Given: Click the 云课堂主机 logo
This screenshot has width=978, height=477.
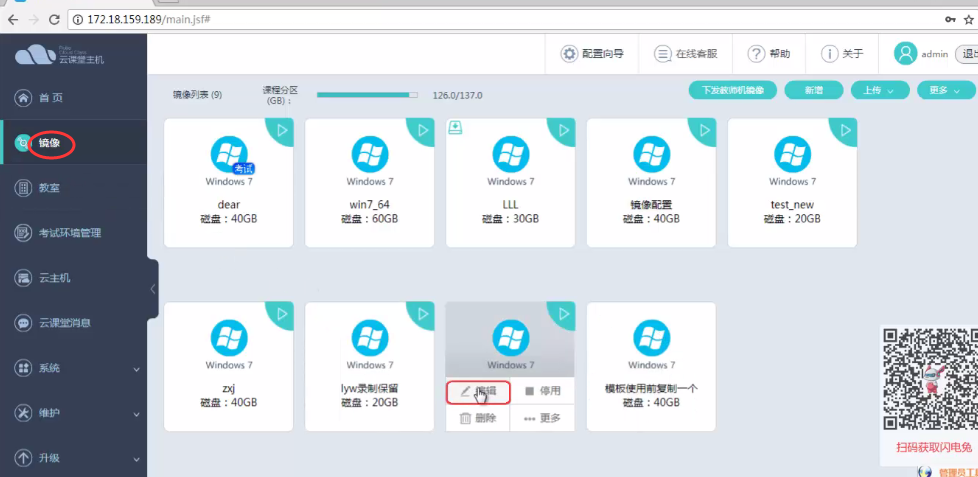Looking at the screenshot, I should pyautogui.click(x=60, y=55).
